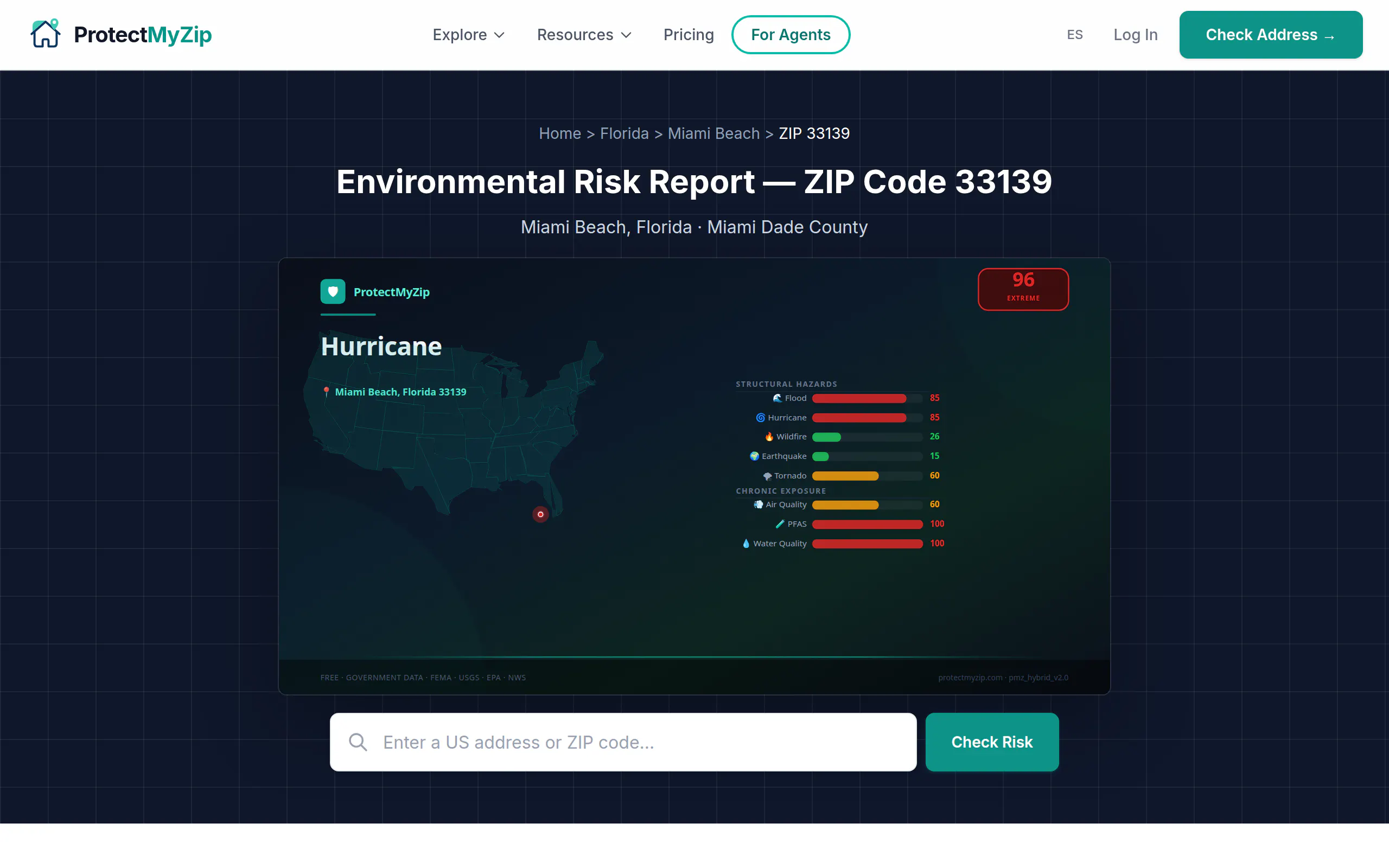Click the Log In link
Image resolution: width=1389 pixels, height=868 pixels.
(1135, 34)
